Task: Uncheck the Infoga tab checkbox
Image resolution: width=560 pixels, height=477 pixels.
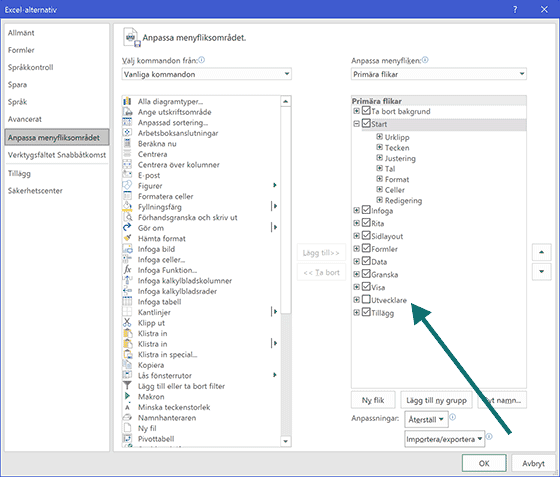Action: [x=366, y=210]
